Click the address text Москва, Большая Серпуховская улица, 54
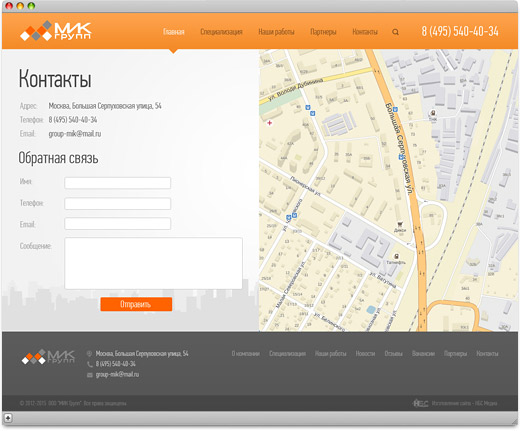This screenshot has height=431, width=520. click(x=105, y=106)
